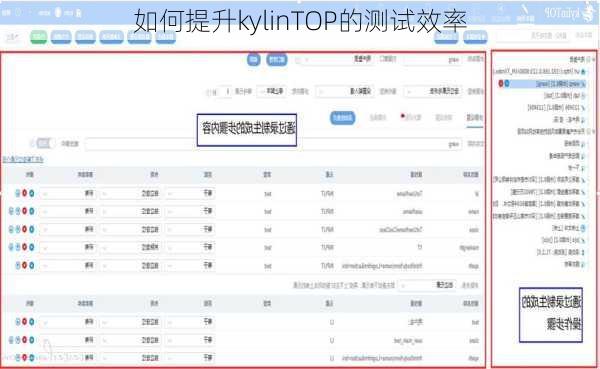Click the TxtUserName value cell in the upper table
Image resolution: width=600 pixels, height=369 pixels.
click(409, 194)
